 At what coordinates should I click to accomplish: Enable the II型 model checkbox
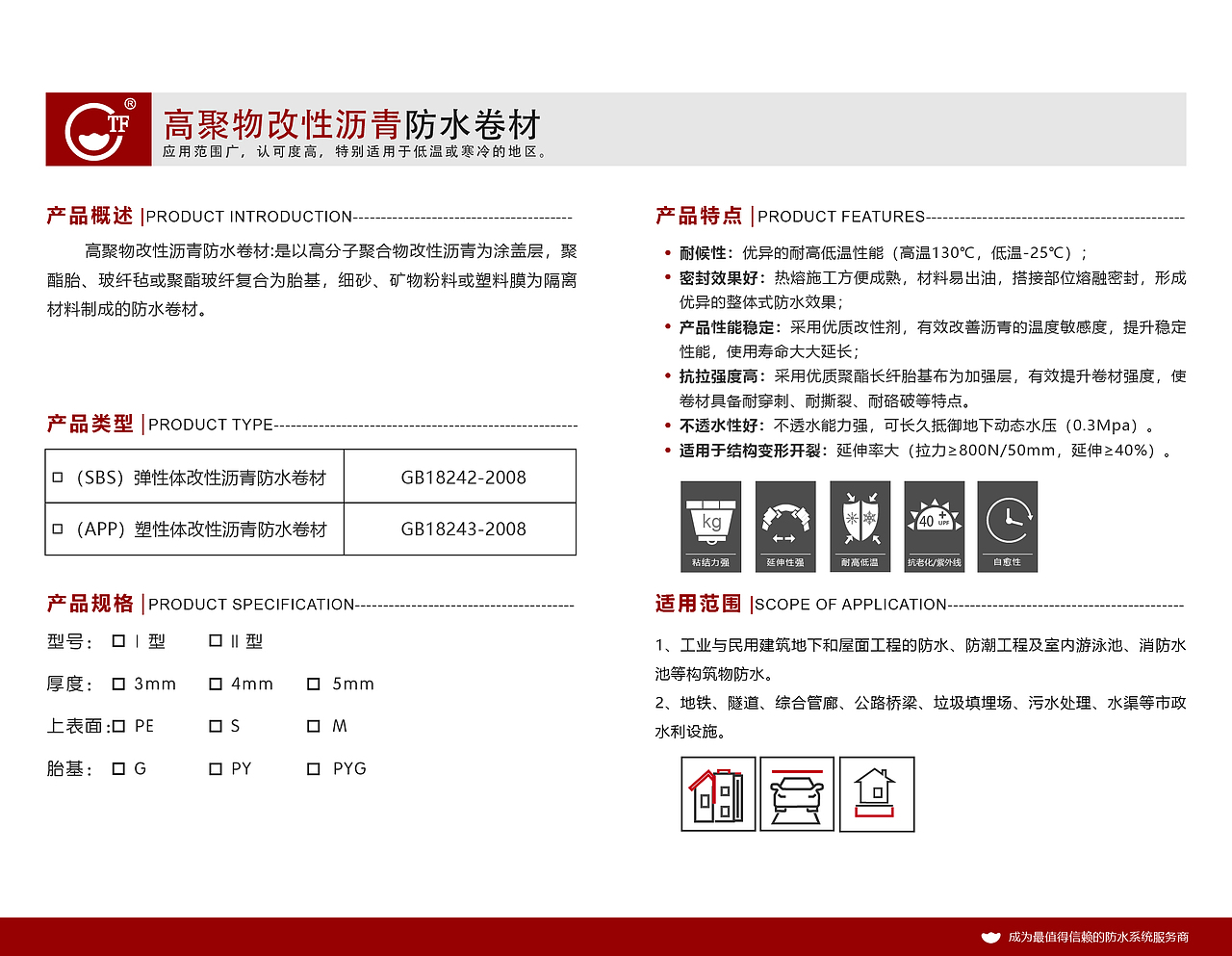(x=218, y=639)
